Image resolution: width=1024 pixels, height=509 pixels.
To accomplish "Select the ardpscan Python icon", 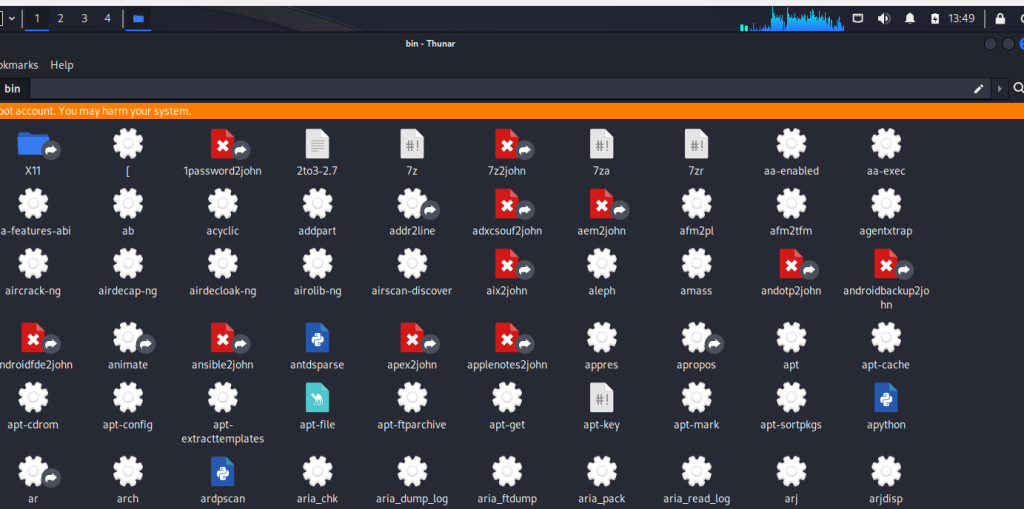I will coord(223,472).
